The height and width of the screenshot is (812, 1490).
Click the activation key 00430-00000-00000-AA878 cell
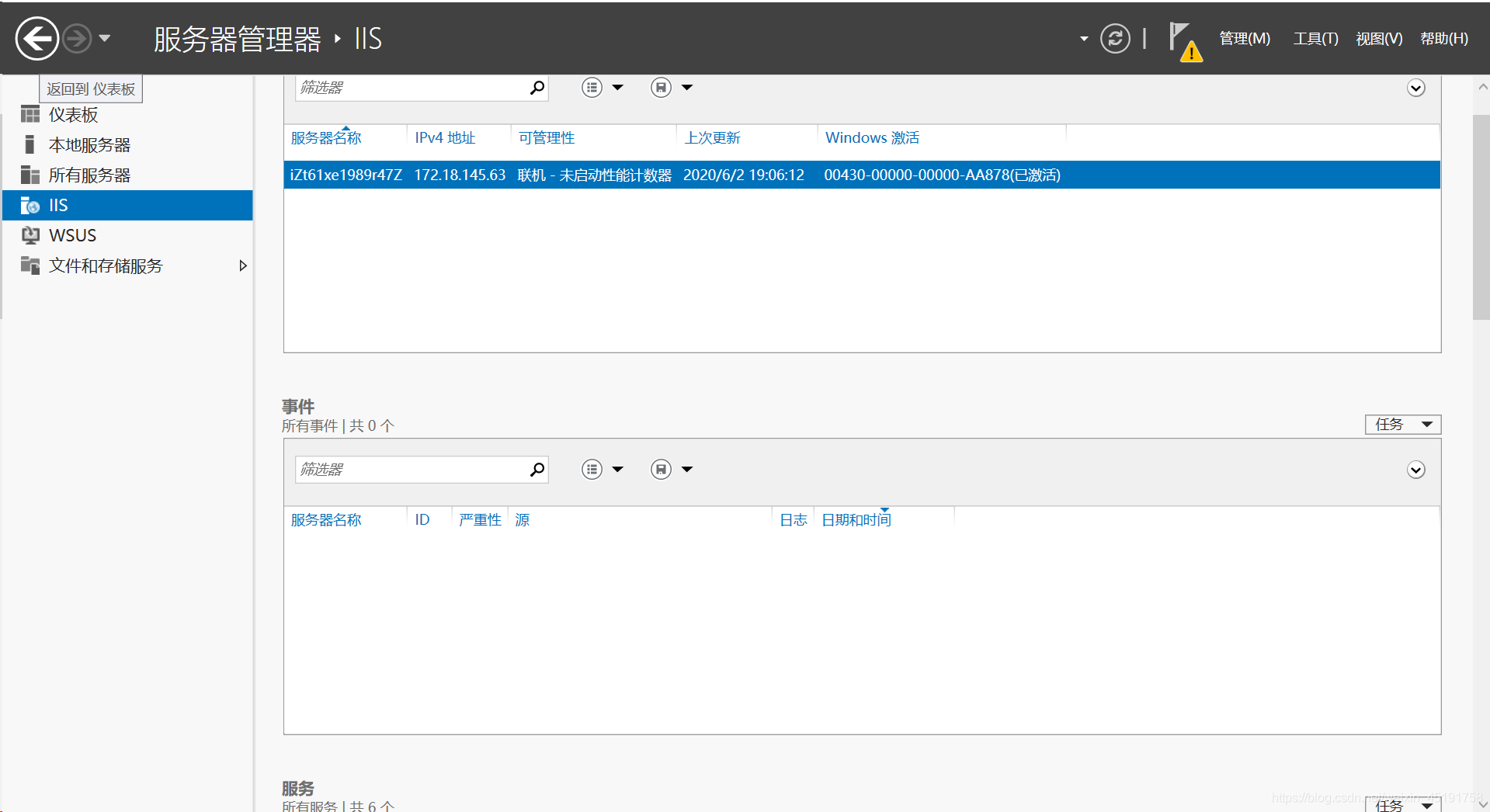click(942, 175)
